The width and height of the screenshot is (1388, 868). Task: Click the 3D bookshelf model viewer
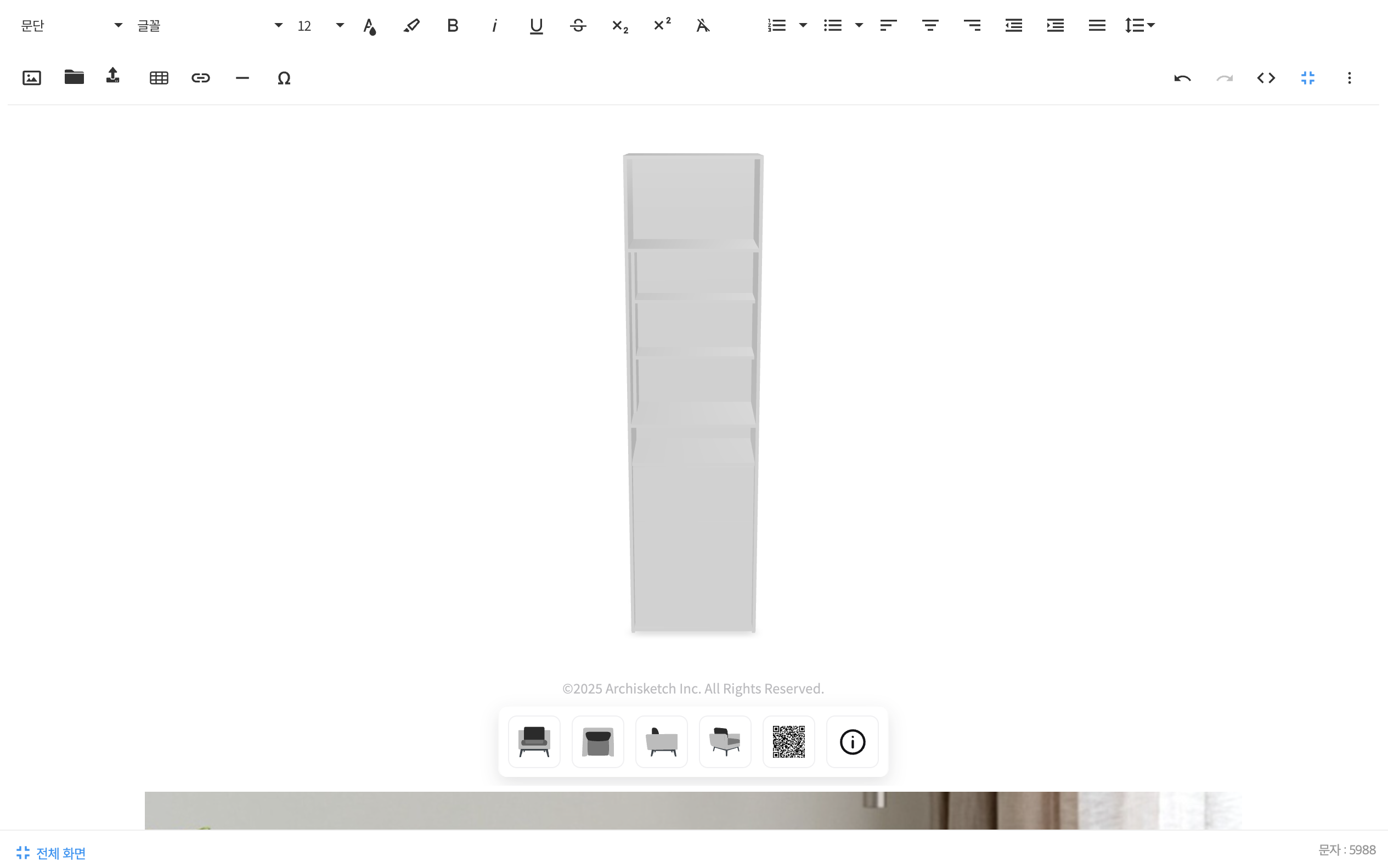point(693,394)
